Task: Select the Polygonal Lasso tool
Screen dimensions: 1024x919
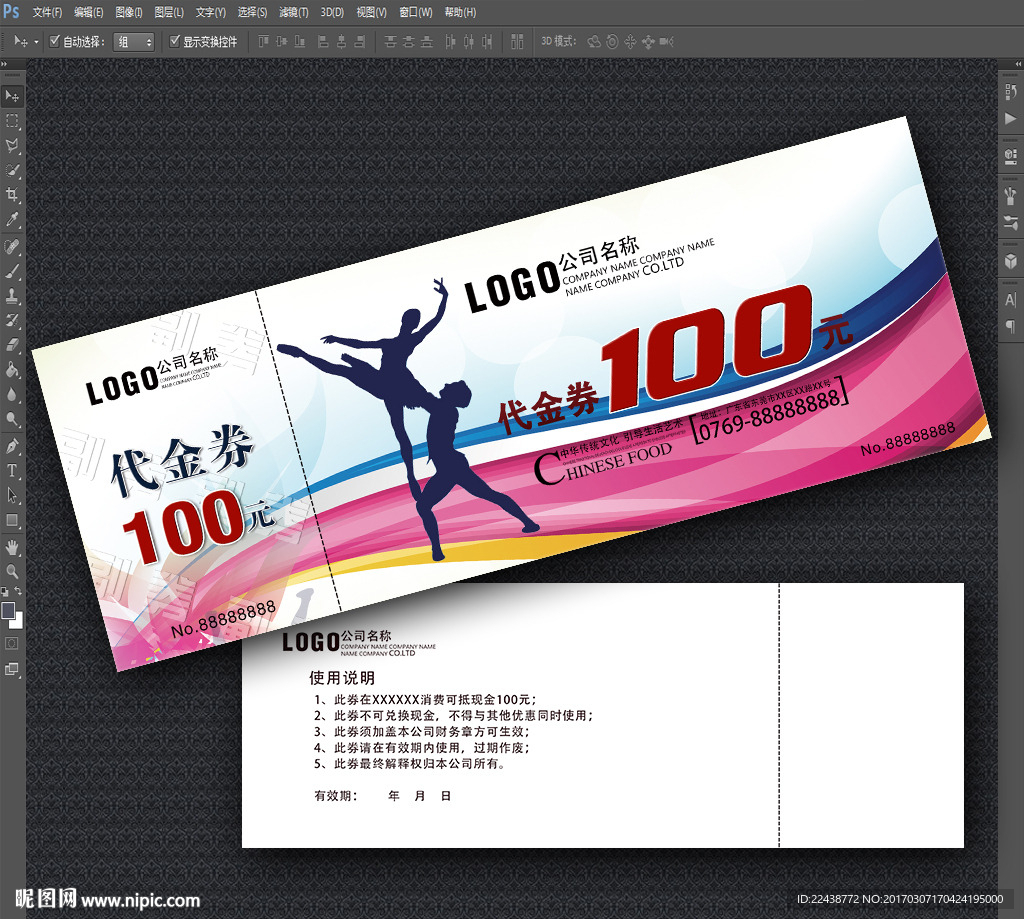Action: pyautogui.click(x=12, y=145)
